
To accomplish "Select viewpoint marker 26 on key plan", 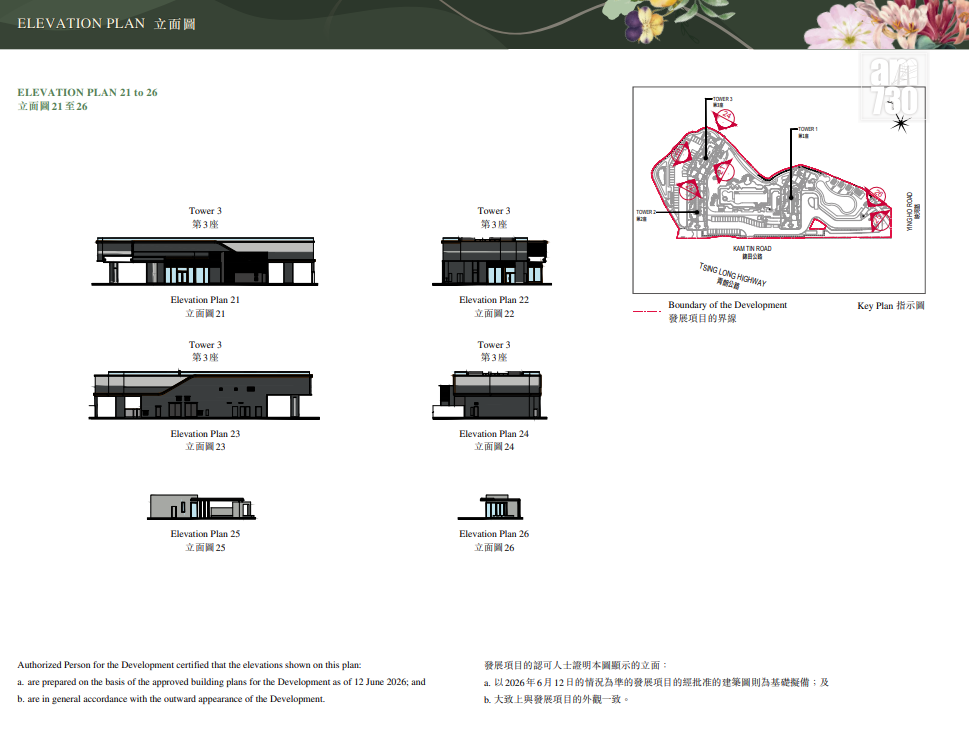I will [876, 197].
